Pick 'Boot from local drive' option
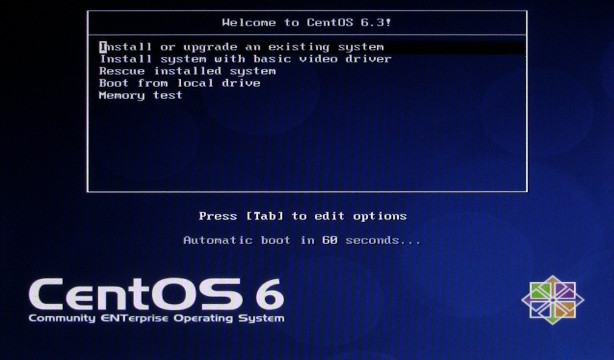Screen dimensions: 614x360 (x=179, y=84)
